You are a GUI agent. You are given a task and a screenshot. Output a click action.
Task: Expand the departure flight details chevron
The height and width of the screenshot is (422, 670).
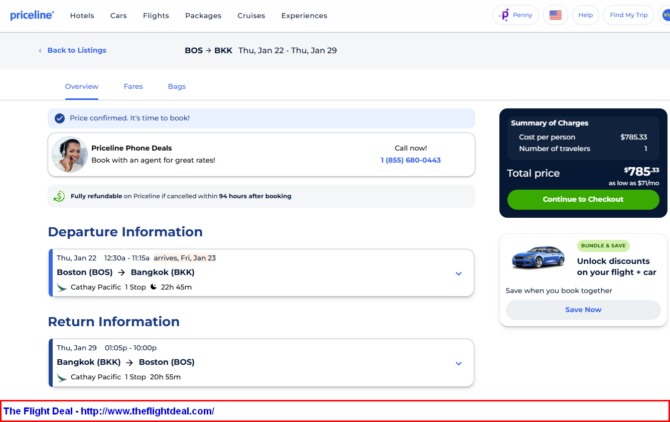(458, 273)
